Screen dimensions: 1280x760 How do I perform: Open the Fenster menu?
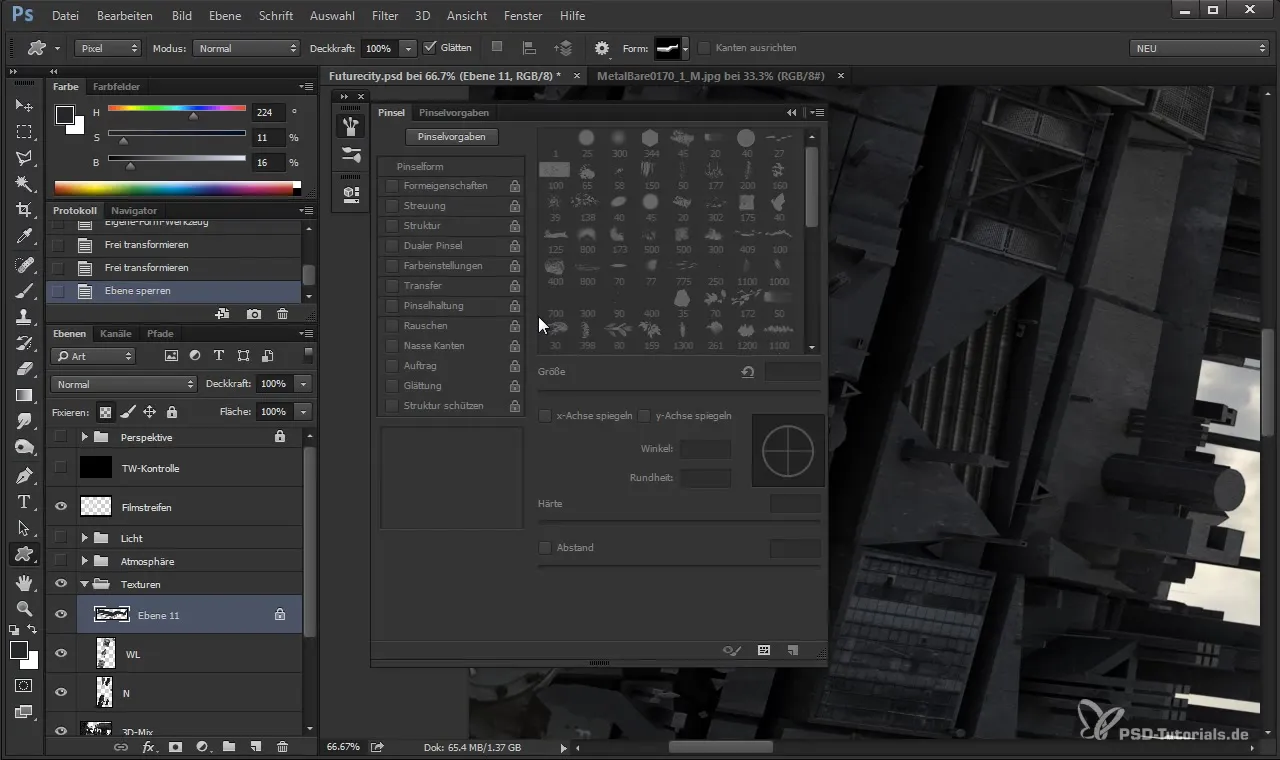523,16
